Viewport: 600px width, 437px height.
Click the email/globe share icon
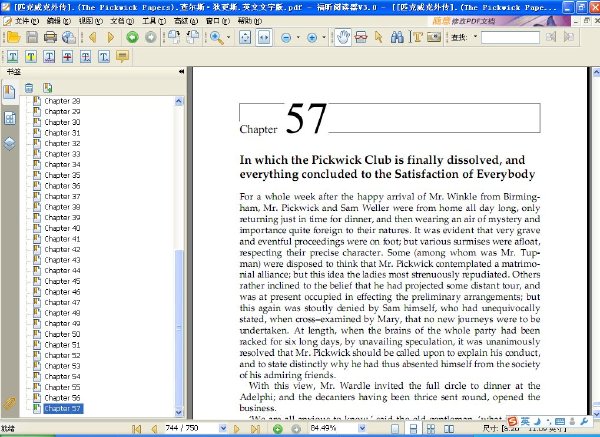pos(69,37)
